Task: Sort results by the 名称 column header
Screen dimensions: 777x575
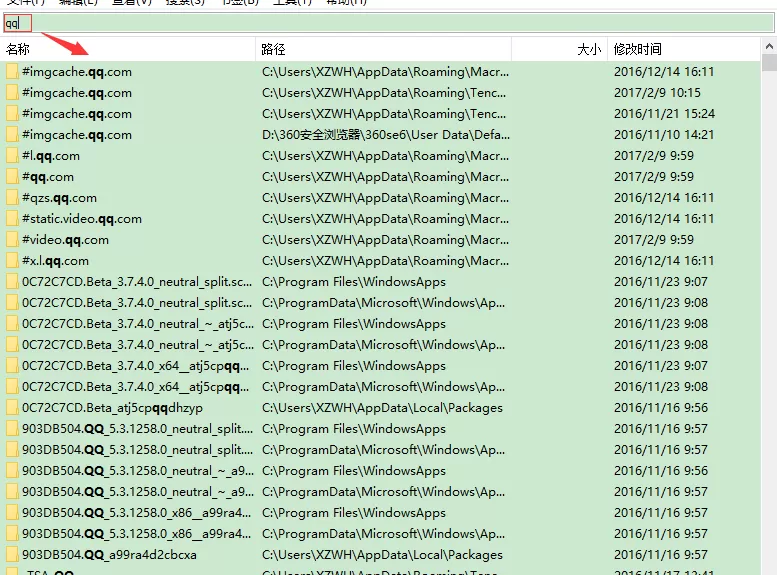Action: (x=128, y=49)
